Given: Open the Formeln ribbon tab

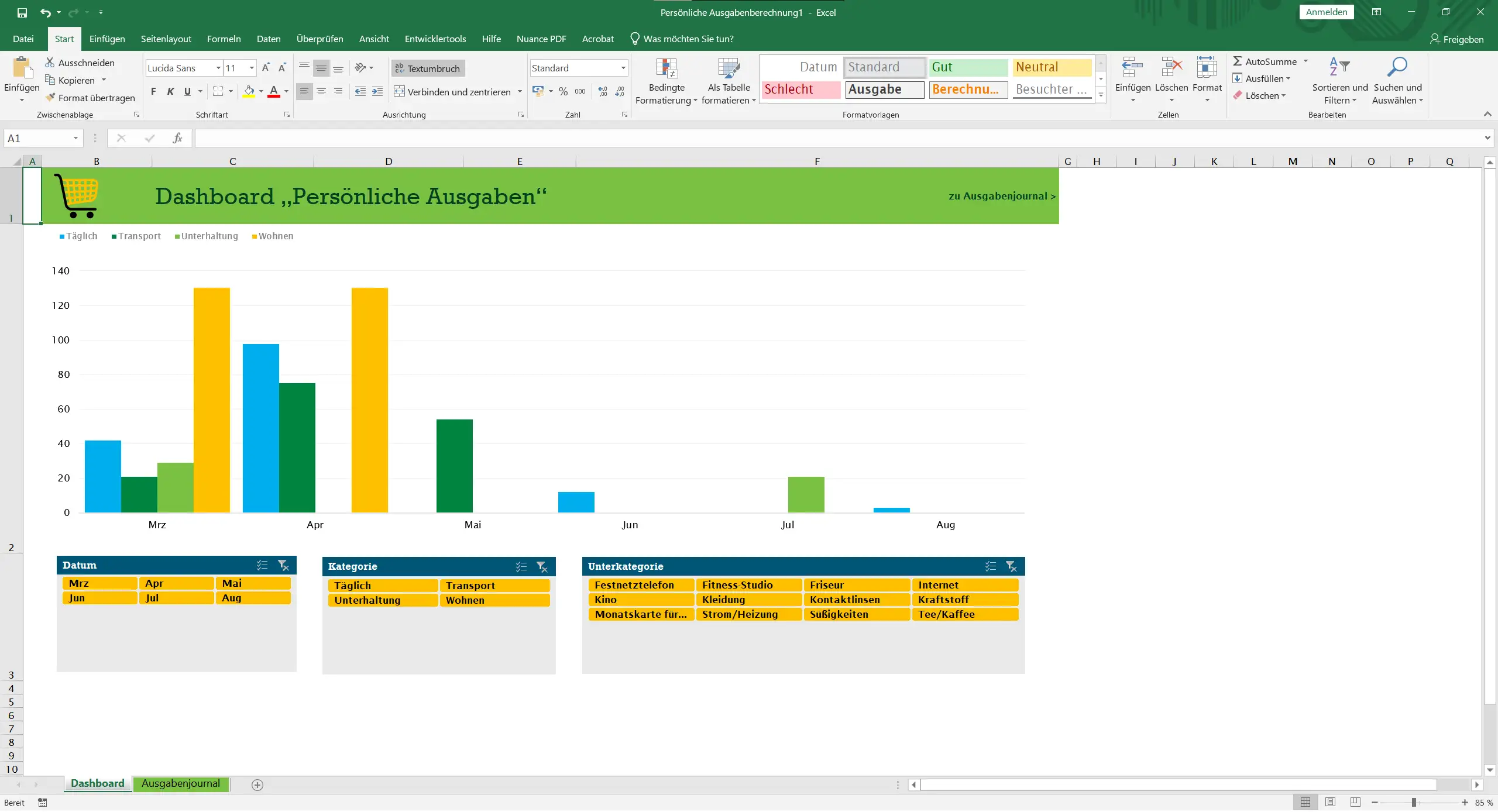Looking at the screenshot, I should point(224,39).
